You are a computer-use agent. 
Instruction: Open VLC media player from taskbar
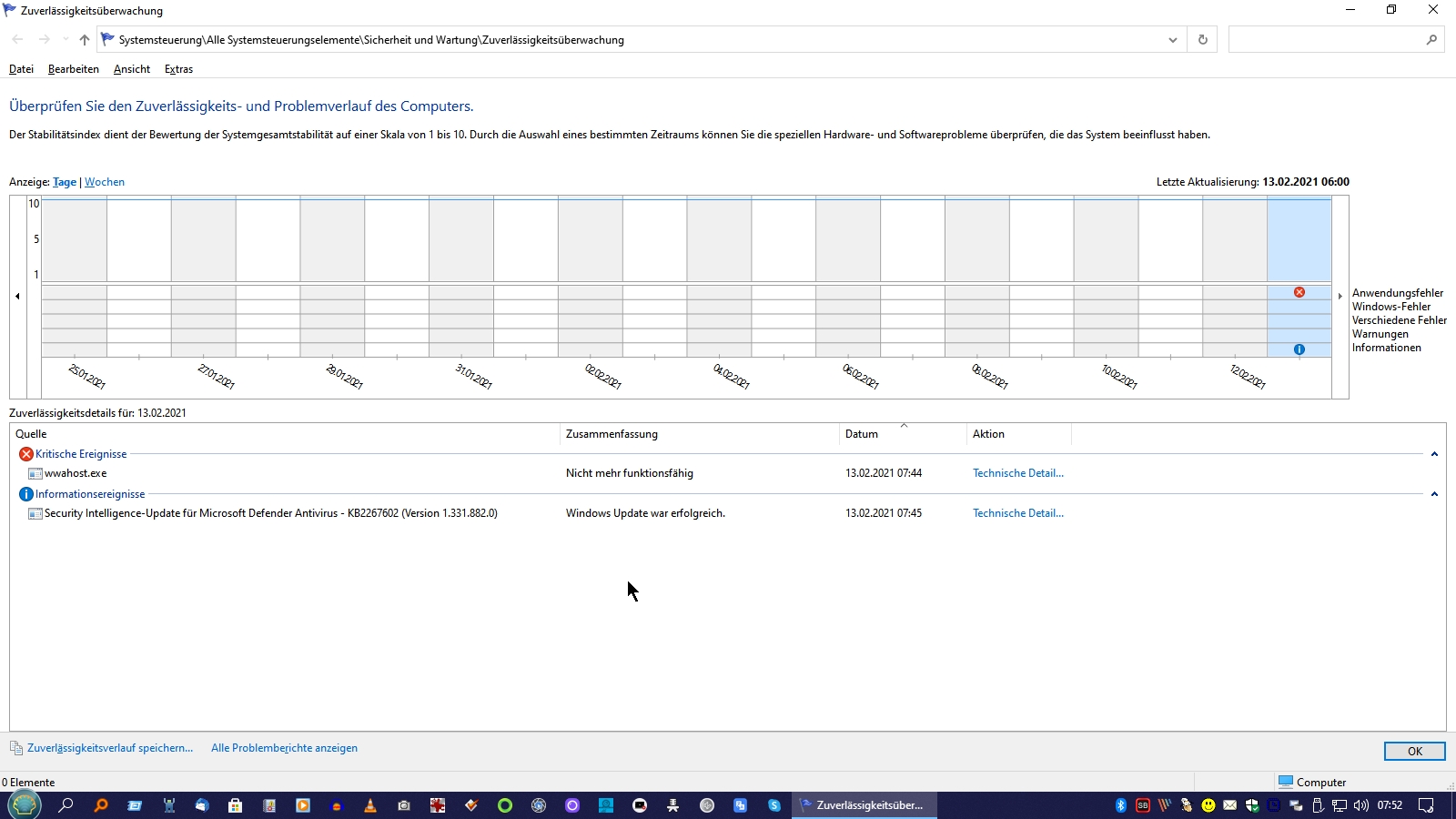coord(370,805)
